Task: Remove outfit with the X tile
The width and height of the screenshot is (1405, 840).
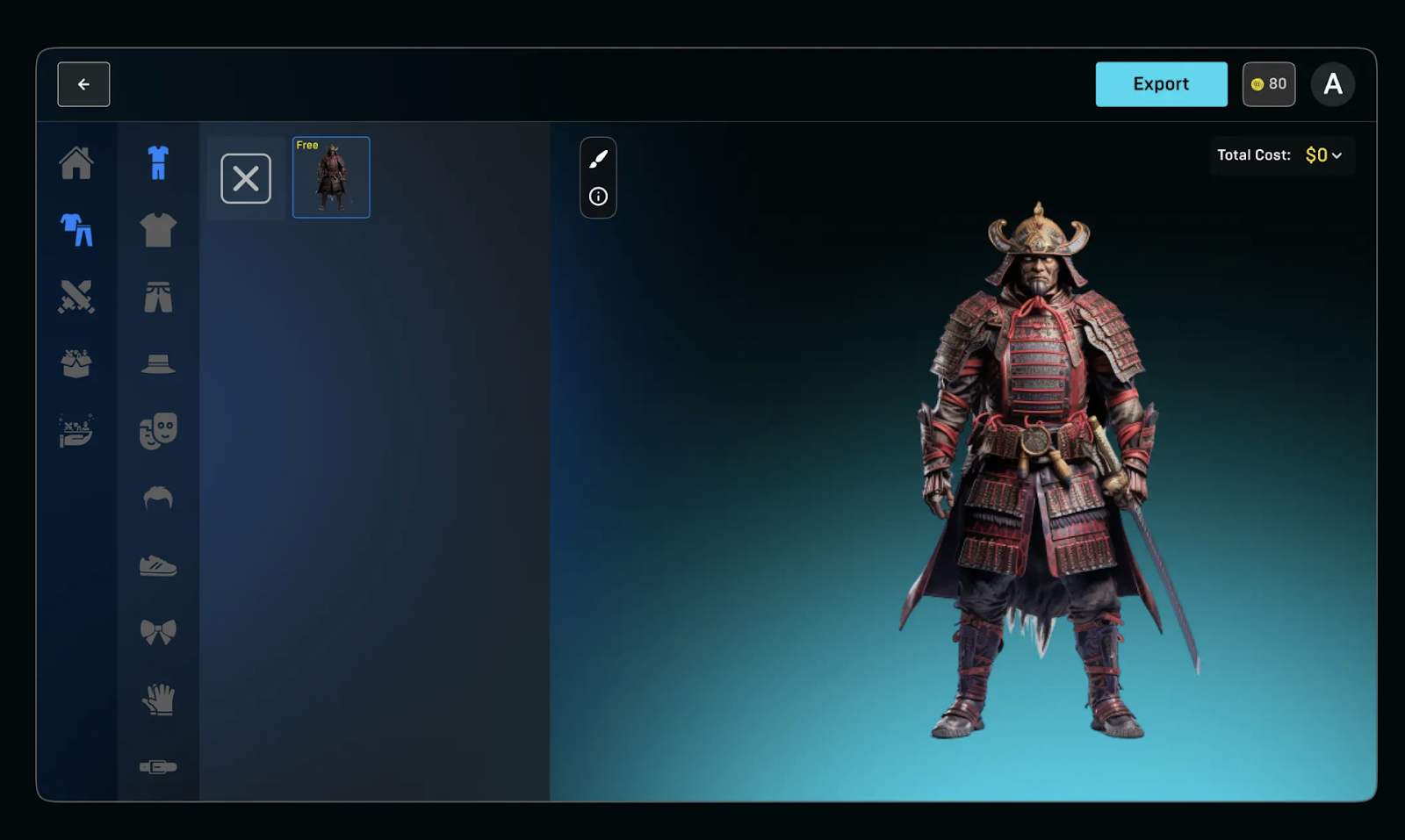Action: pyautogui.click(x=246, y=178)
